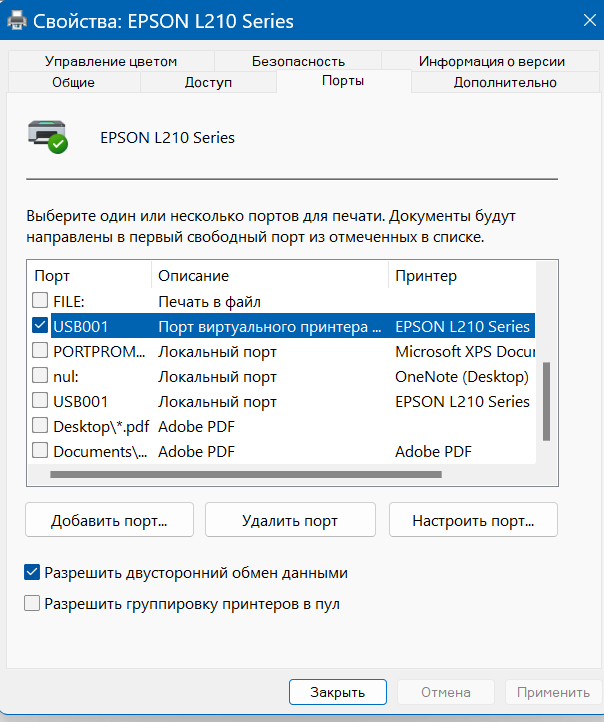Screen dimensions: 604x722
Task: Select the Порты tab
Action: [343, 81]
